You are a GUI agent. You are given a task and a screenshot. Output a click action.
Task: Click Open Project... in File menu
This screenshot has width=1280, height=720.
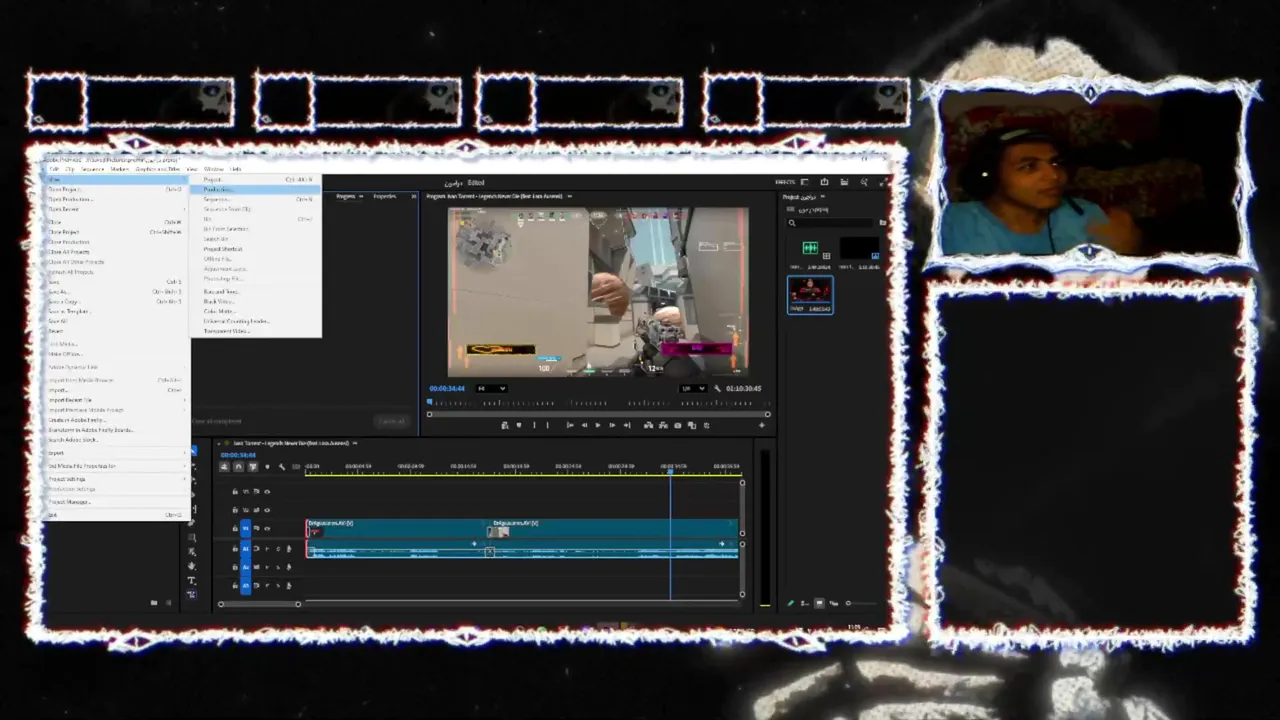(117, 189)
